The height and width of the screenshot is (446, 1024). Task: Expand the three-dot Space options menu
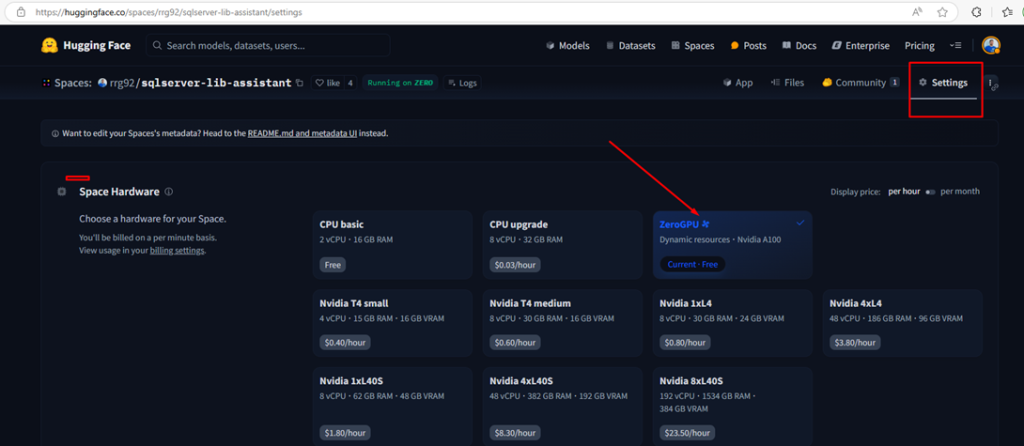[991, 83]
